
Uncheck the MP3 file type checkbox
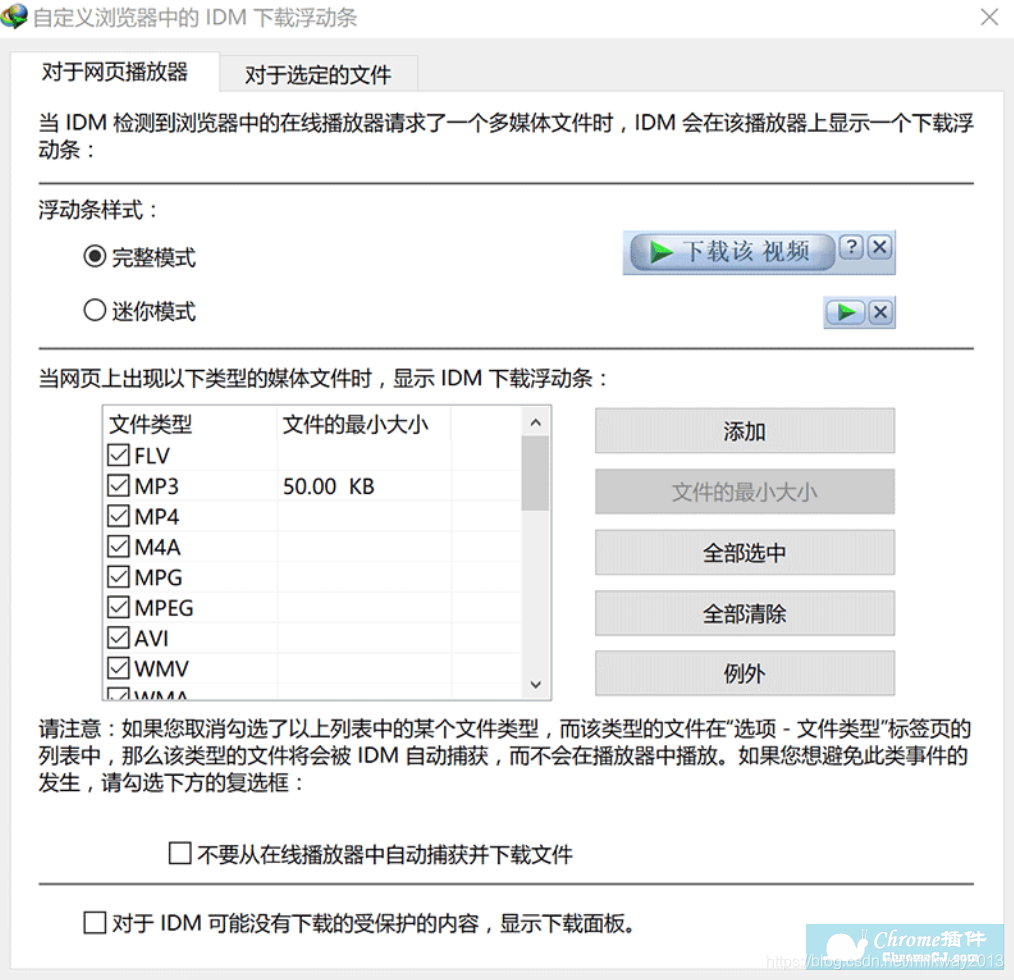click(118, 485)
